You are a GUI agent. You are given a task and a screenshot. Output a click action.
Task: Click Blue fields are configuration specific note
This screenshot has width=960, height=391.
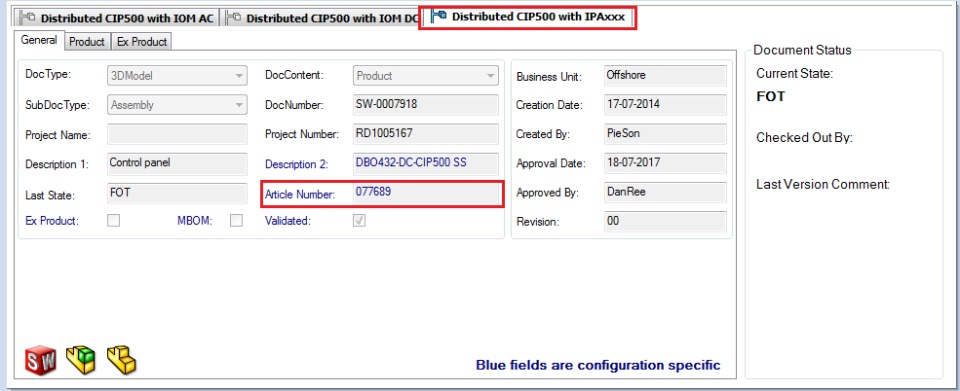[x=598, y=365]
